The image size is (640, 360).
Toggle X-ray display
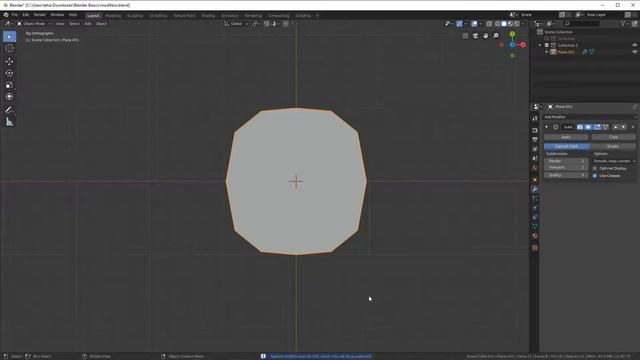tap(489, 24)
